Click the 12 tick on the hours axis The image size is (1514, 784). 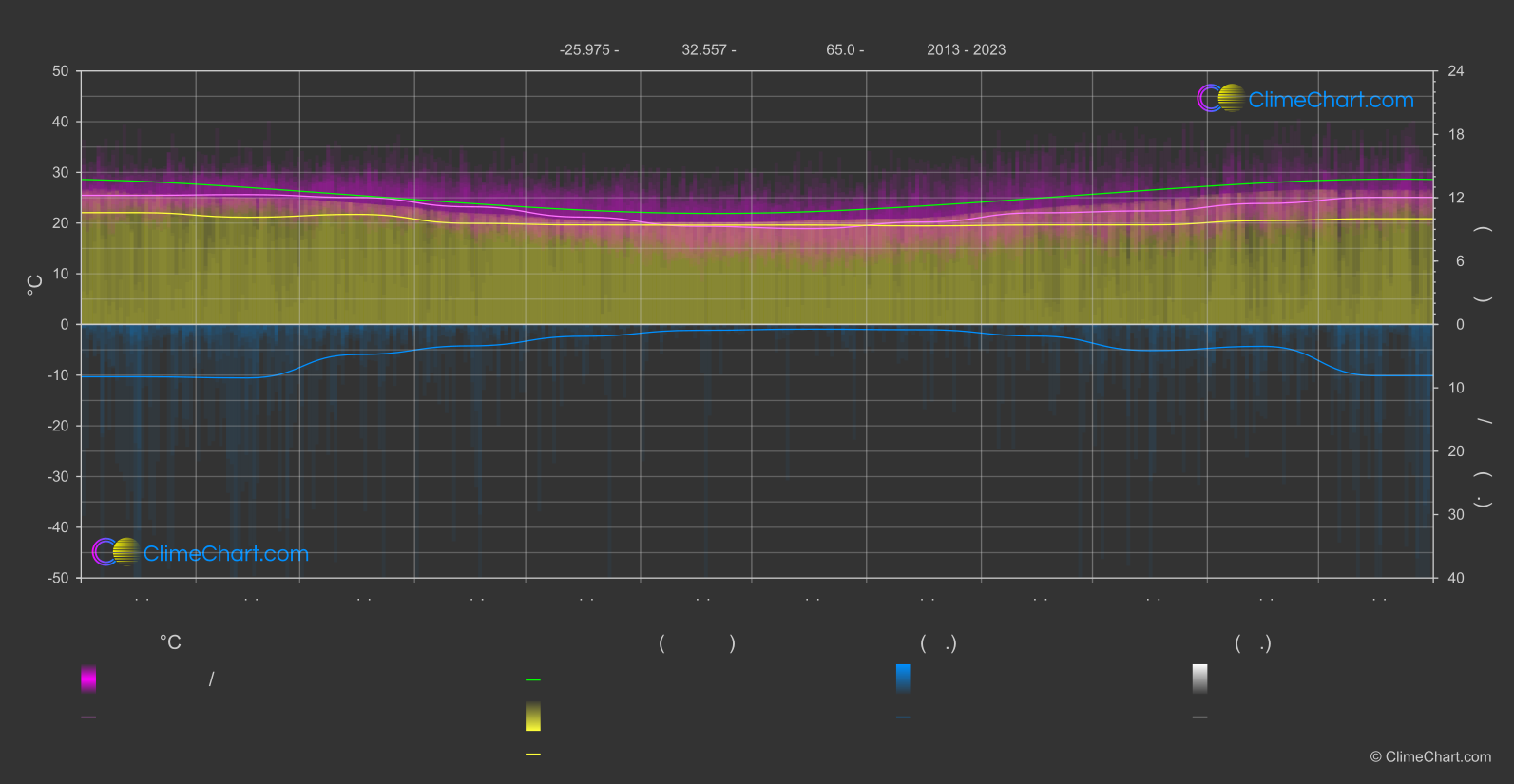1456,198
